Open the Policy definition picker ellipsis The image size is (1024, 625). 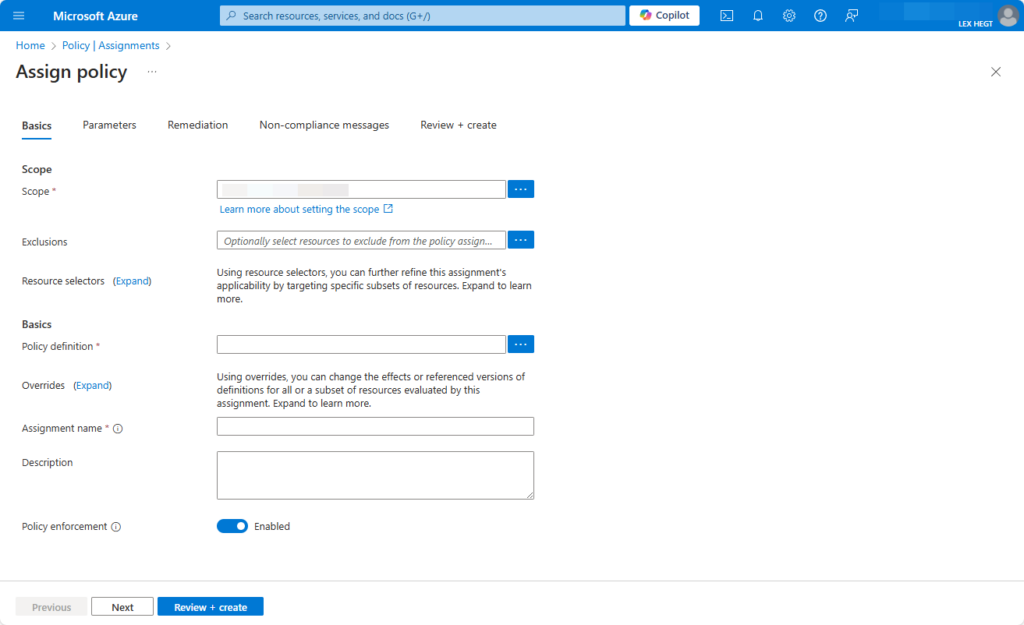(x=520, y=343)
